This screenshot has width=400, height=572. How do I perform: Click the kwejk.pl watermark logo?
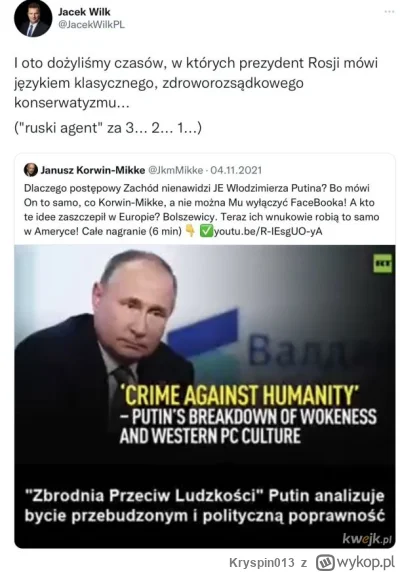[367, 538]
